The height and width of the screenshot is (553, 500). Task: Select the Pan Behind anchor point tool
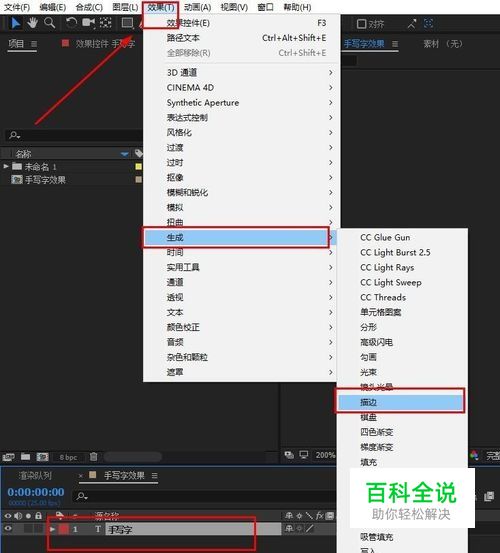(105, 23)
